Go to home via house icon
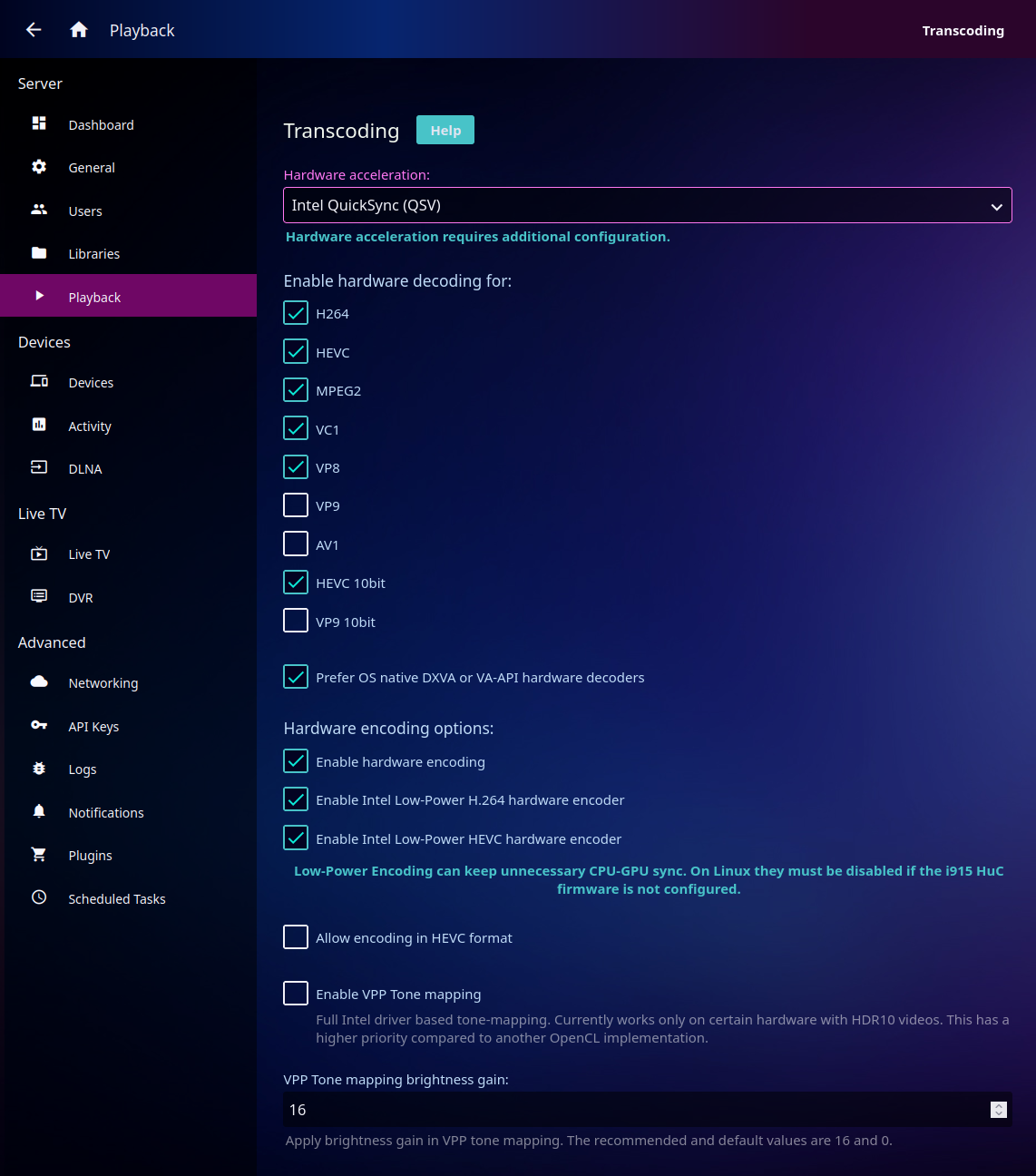Screen dimensions: 1036x1176 [79, 30]
